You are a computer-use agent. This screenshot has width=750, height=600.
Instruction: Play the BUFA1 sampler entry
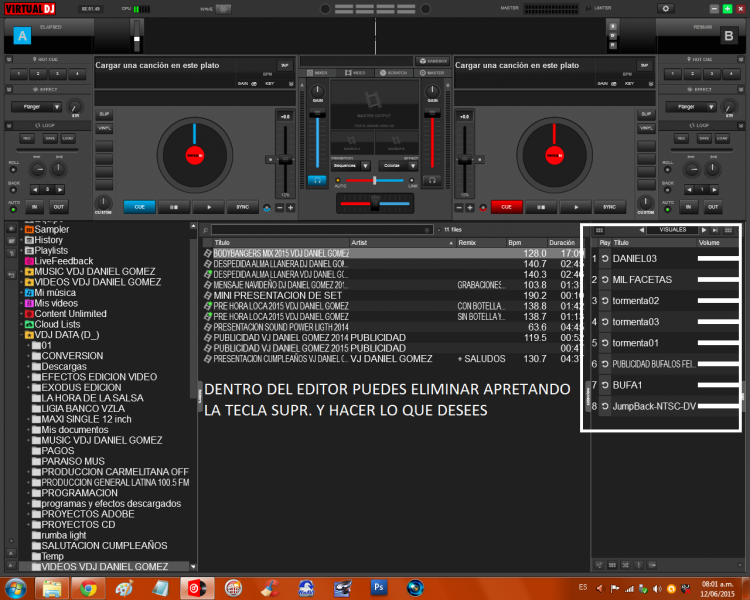point(605,385)
